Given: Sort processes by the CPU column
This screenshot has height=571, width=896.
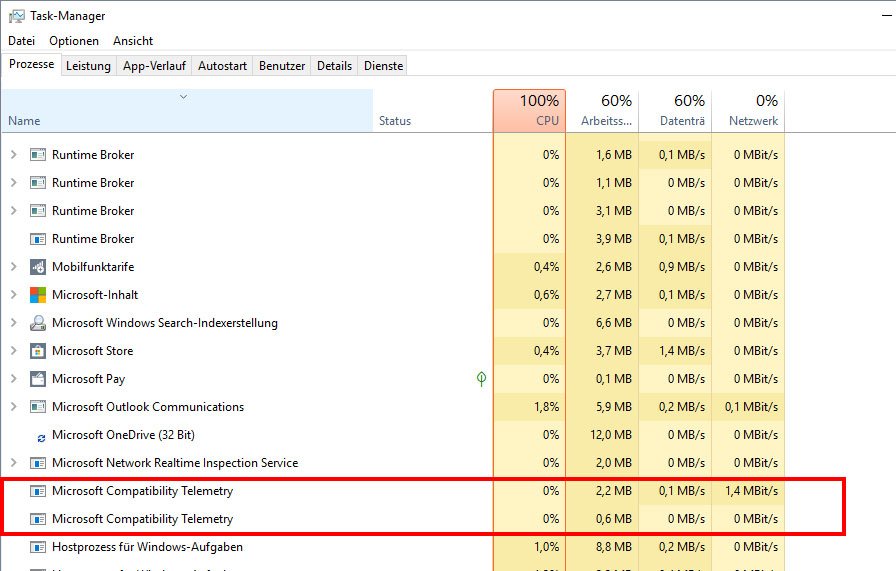Looking at the screenshot, I should [529, 111].
